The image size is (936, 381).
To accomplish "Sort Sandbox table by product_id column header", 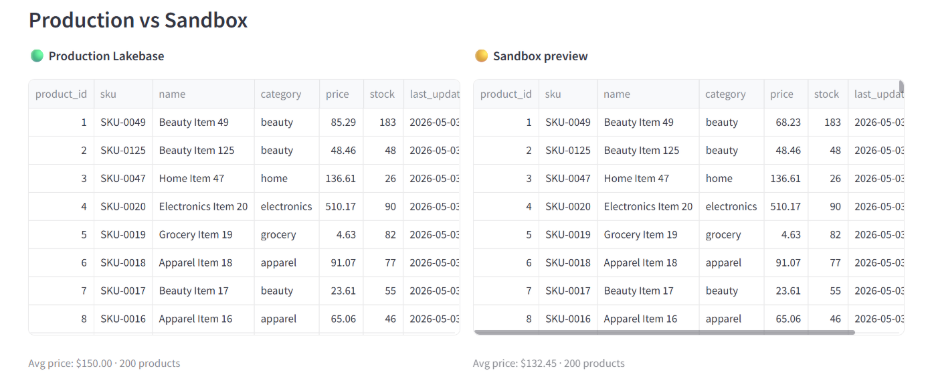I will tap(506, 94).
